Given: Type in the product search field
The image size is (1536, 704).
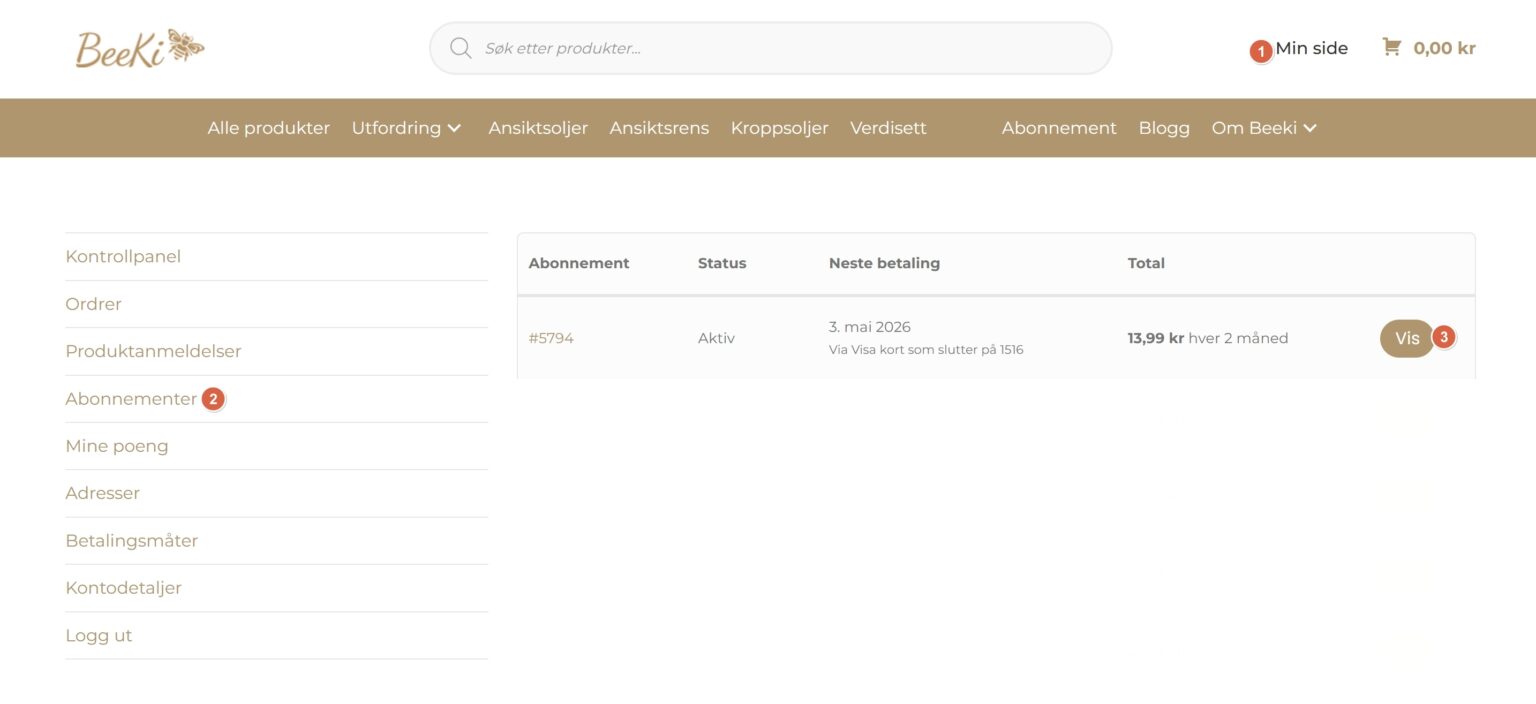Looking at the screenshot, I should pyautogui.click(x=780, y=48).
